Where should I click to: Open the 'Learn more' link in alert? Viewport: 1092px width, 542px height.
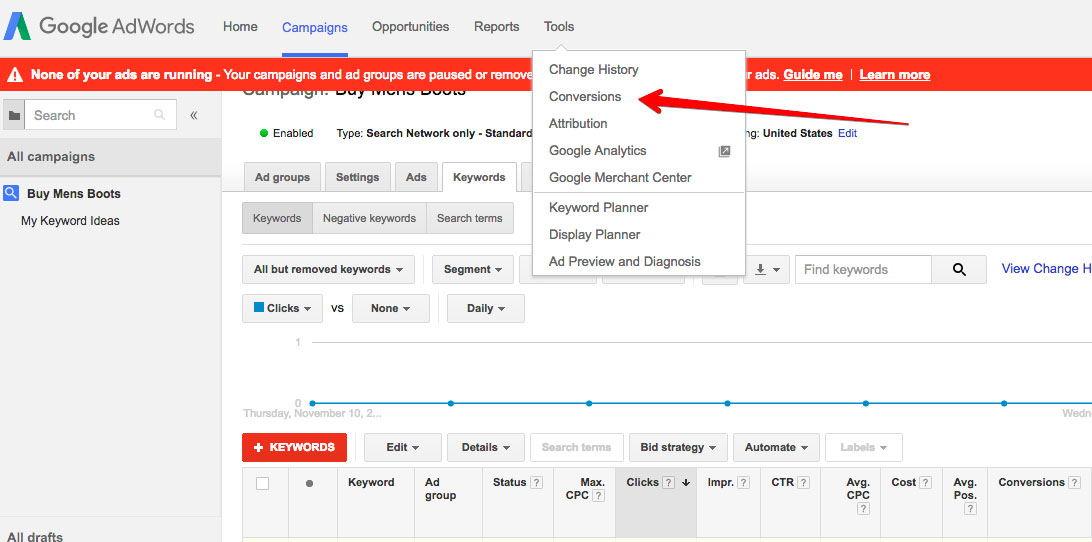click(894, 75)
